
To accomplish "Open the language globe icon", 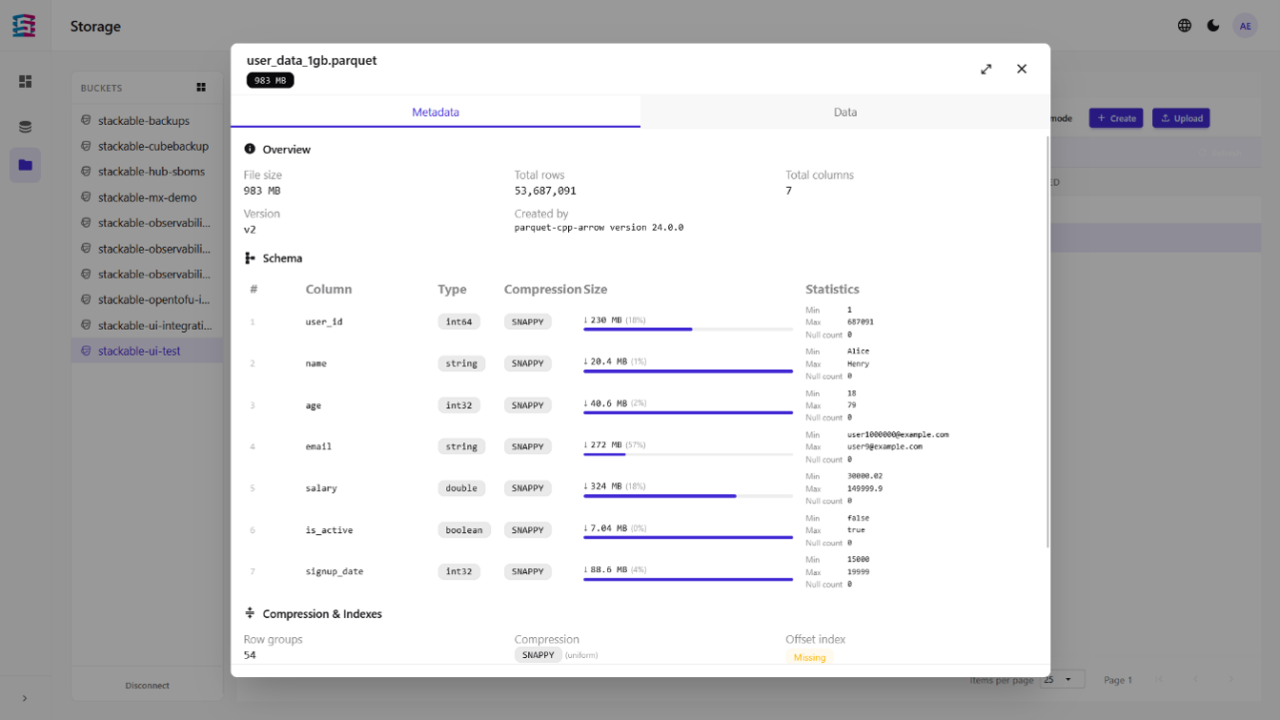I will (1185, 26).
